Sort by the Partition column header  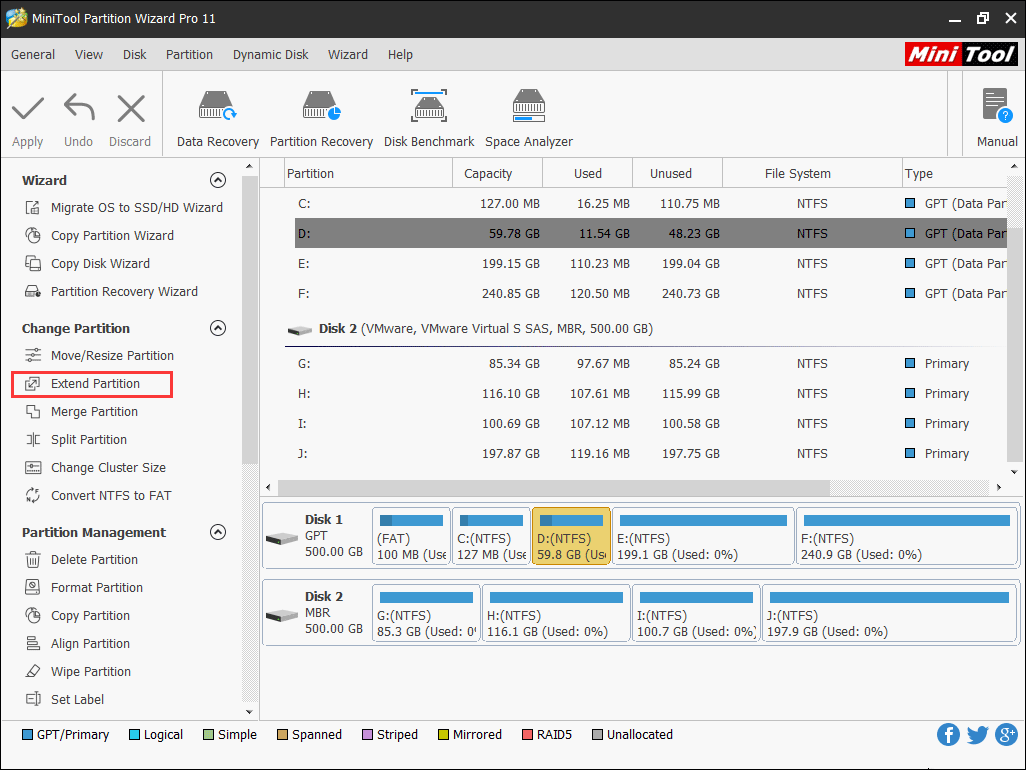[368, 173]
